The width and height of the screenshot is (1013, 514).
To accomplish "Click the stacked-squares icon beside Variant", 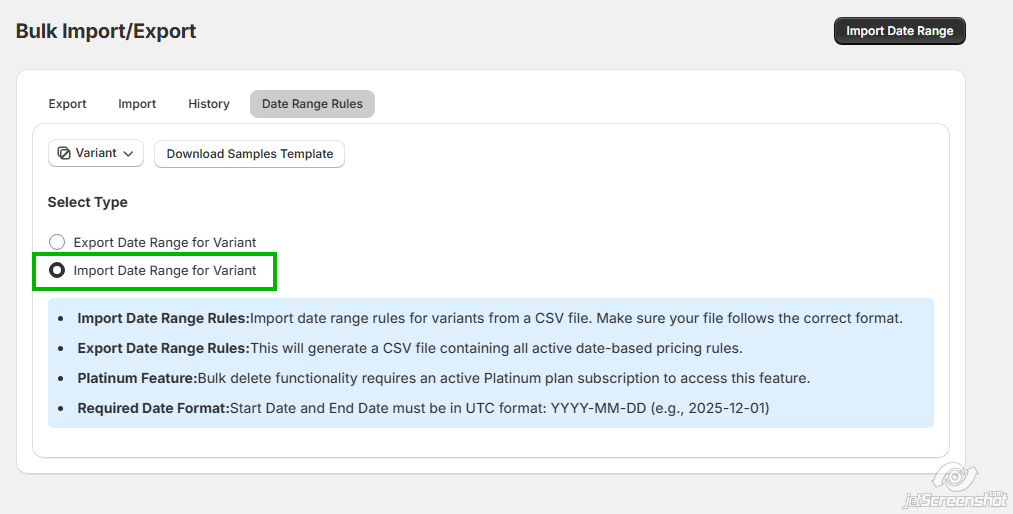I will pos(64,153).
